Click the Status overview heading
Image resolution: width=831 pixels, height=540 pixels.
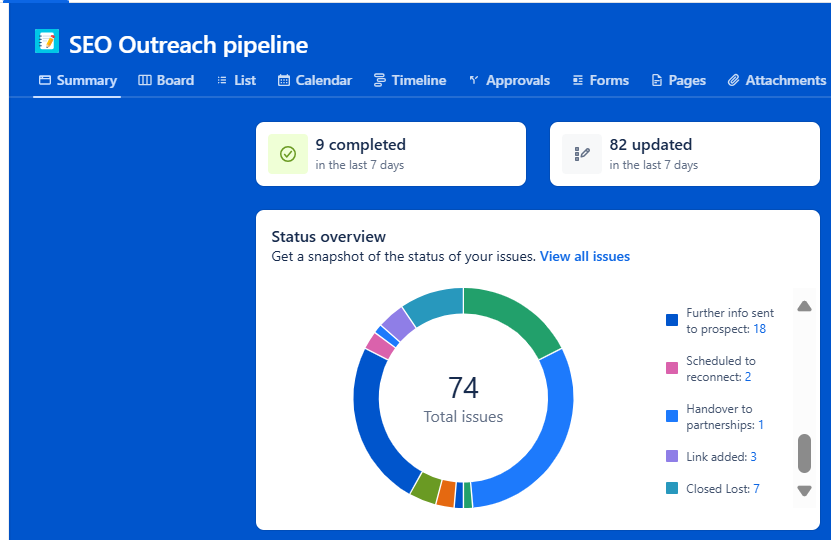coord(329,237)
